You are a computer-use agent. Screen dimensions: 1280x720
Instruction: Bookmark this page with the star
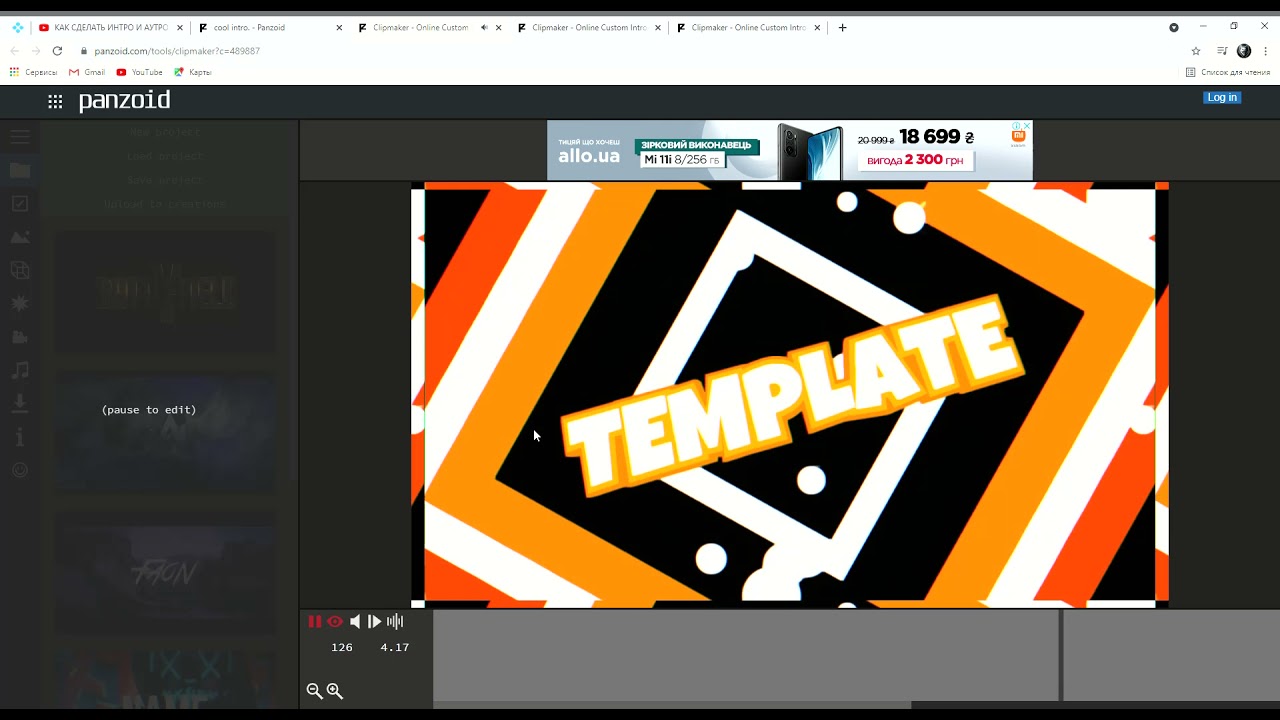tap(1196, 51)
